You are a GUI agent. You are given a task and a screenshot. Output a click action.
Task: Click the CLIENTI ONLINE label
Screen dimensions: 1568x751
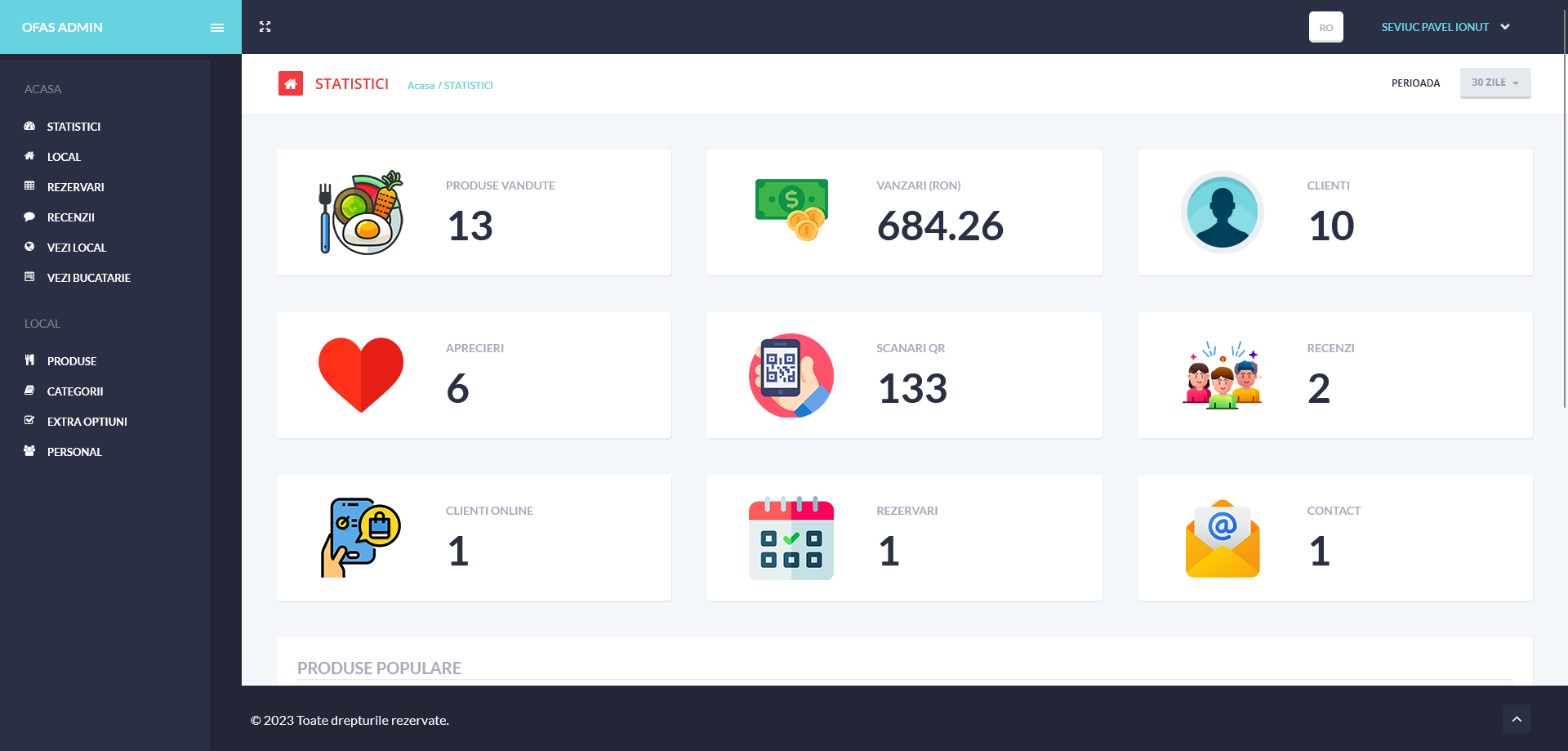point(489,511)
